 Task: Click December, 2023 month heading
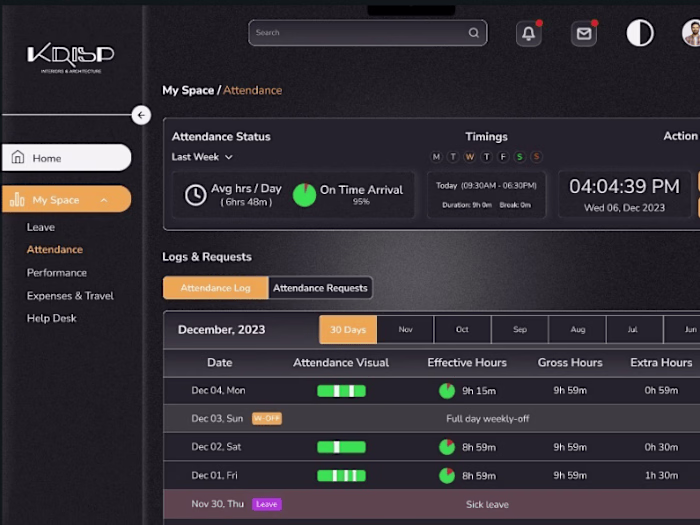[x=221, y=329]
